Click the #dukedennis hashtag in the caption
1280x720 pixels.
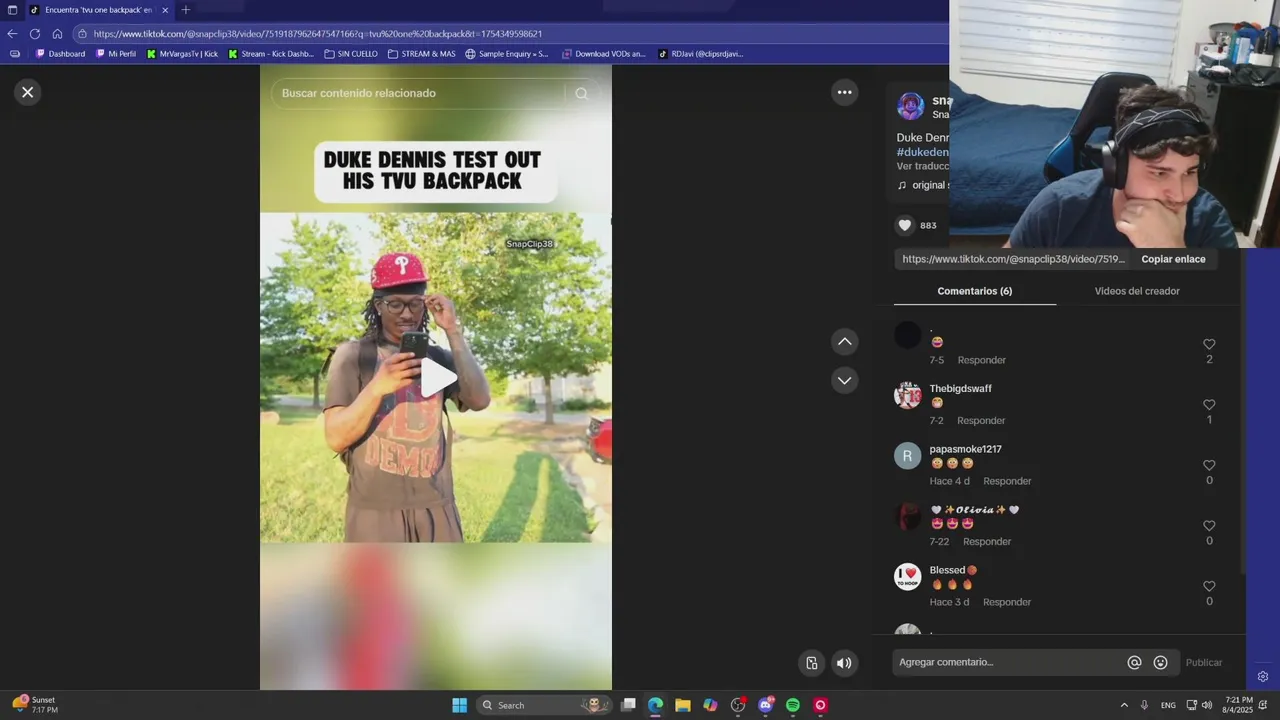[x=923, y=152]
